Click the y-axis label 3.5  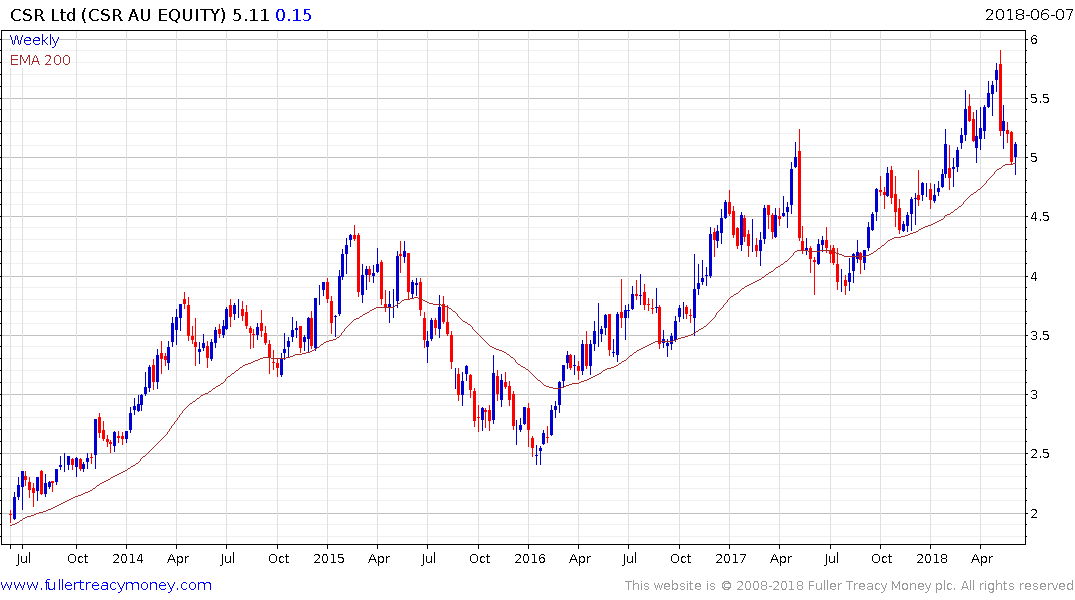pos(1039,335)
